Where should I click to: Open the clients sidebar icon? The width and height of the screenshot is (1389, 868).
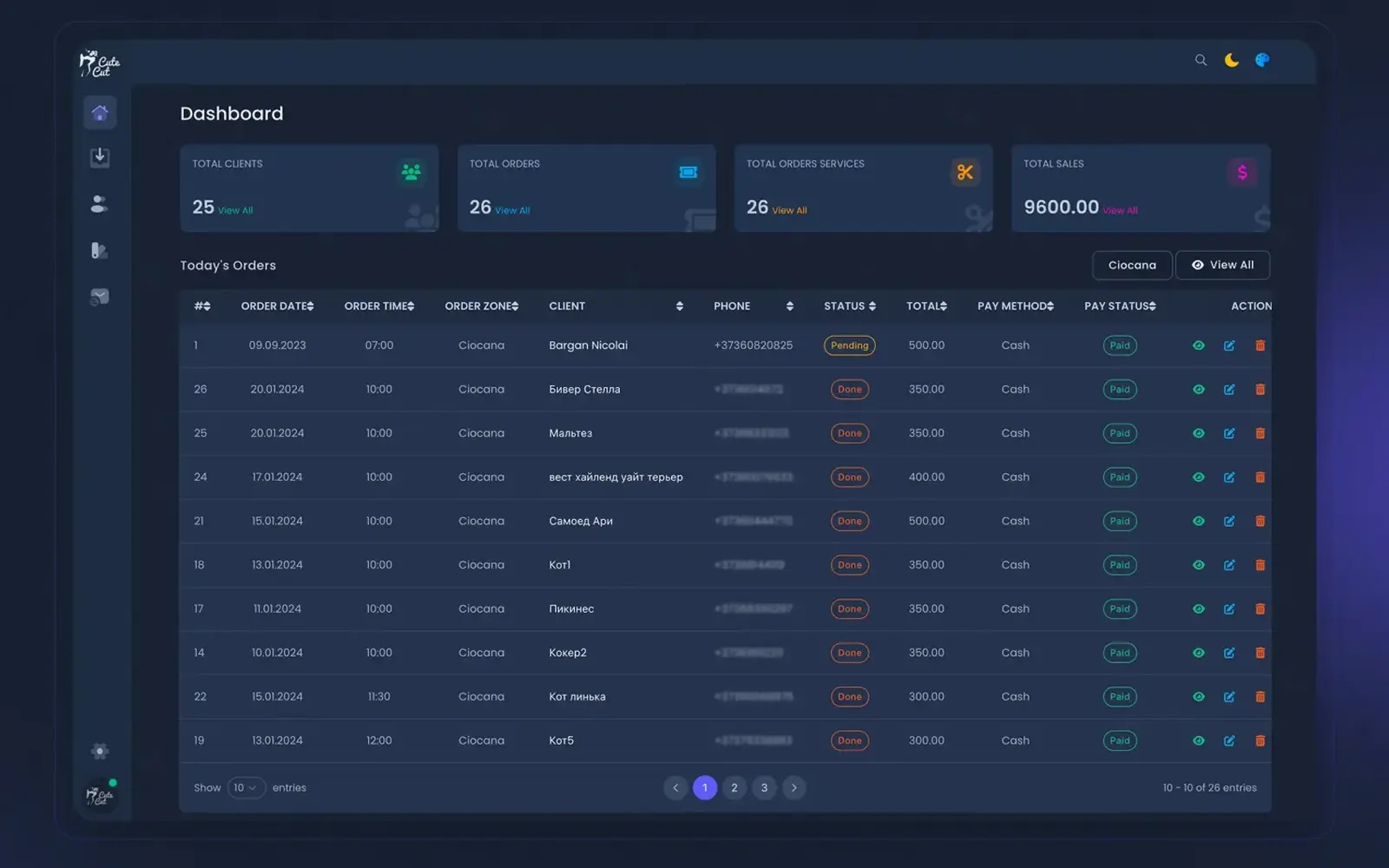100,204
